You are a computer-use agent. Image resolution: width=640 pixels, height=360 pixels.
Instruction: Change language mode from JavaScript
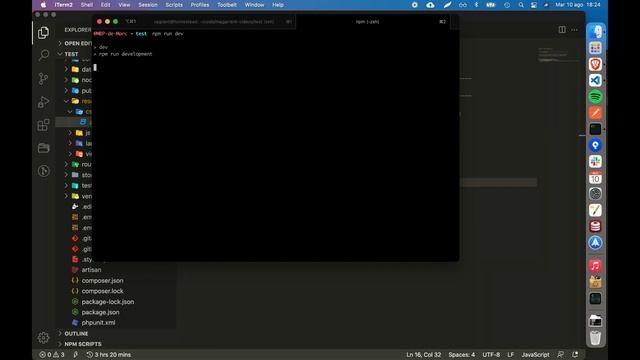pos(535,355)
